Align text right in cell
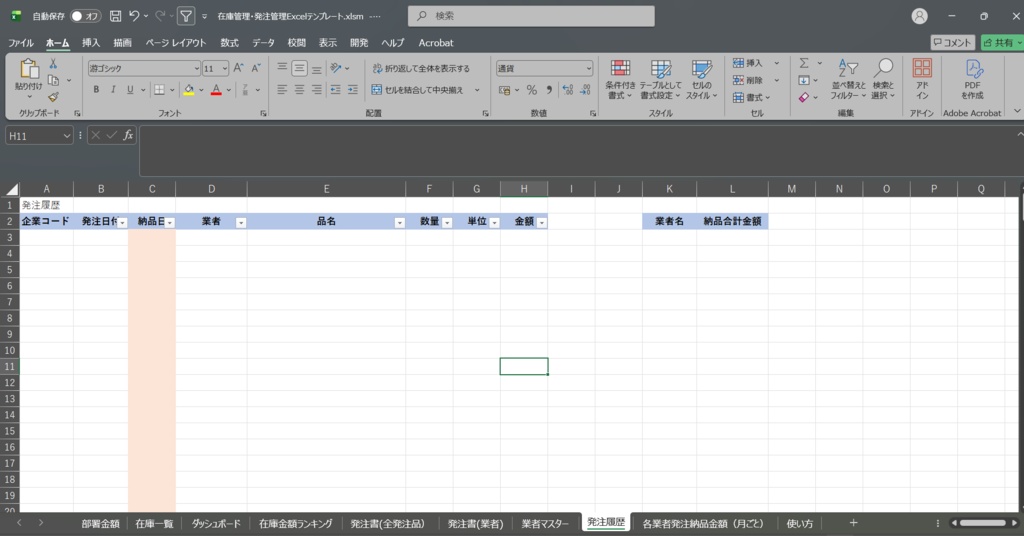 coord(317,90)
